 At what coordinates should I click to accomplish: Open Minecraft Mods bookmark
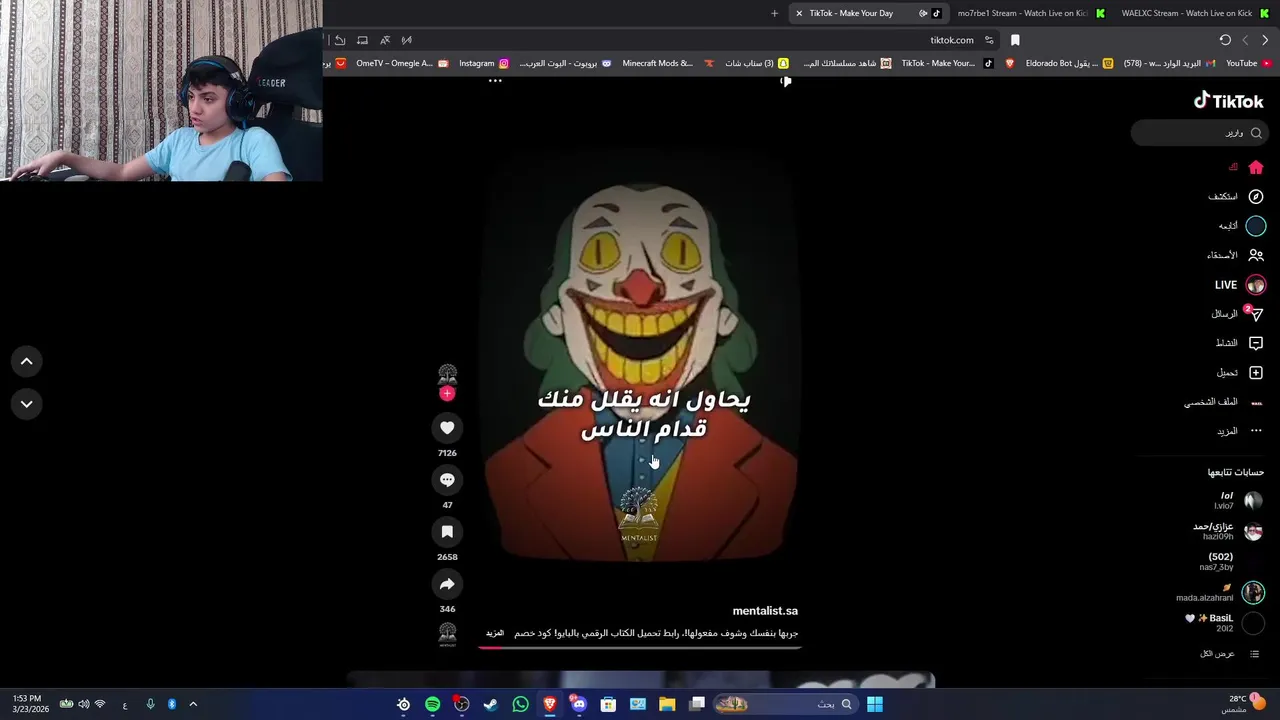click(x=668, y=63)
